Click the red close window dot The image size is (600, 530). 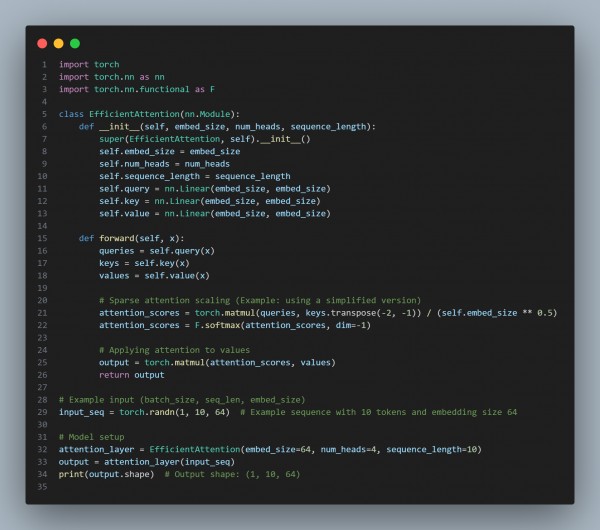coord(42,44)
